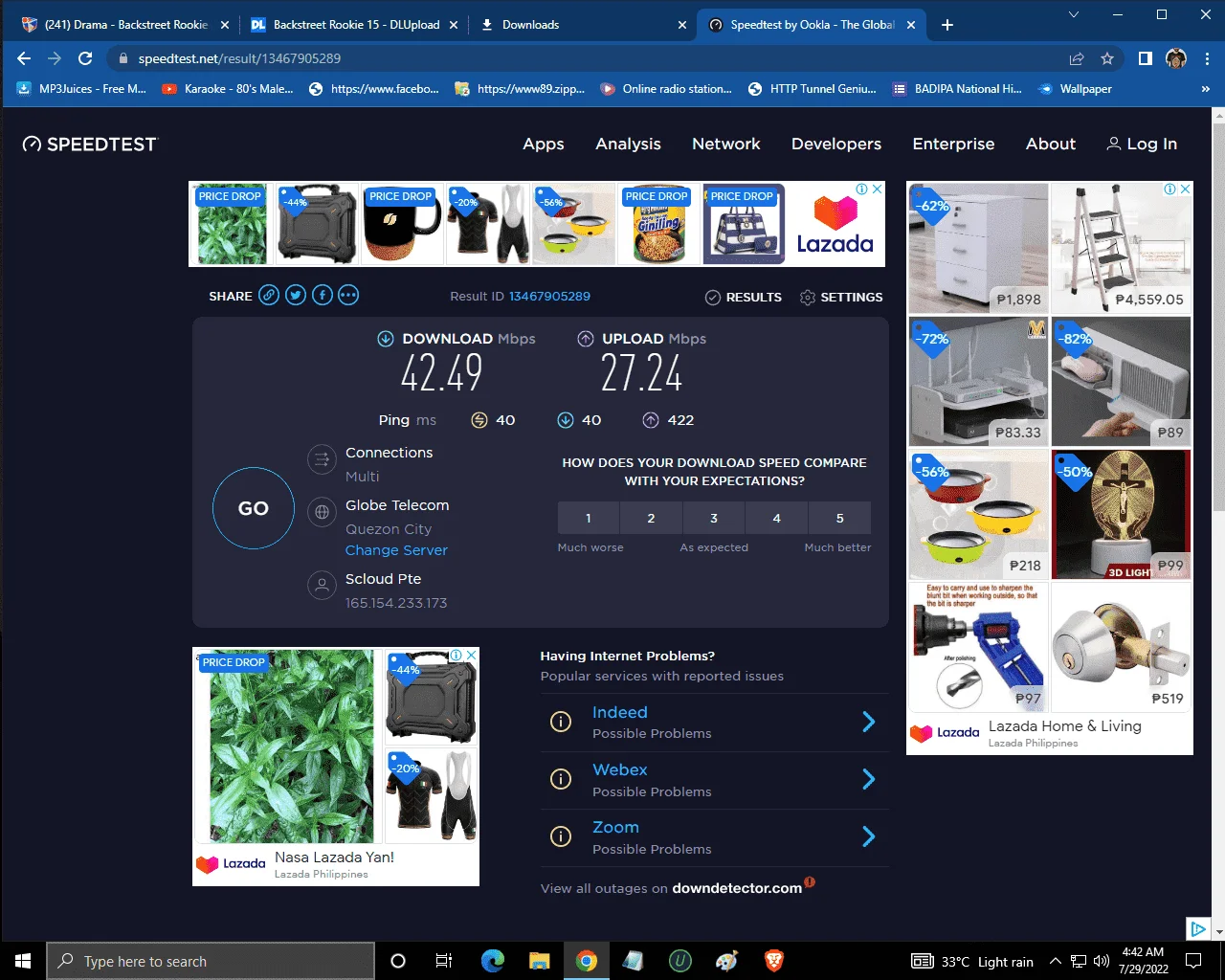Click the Change Server link
This screenshot has height=980, width=1225.
(396, 550)
